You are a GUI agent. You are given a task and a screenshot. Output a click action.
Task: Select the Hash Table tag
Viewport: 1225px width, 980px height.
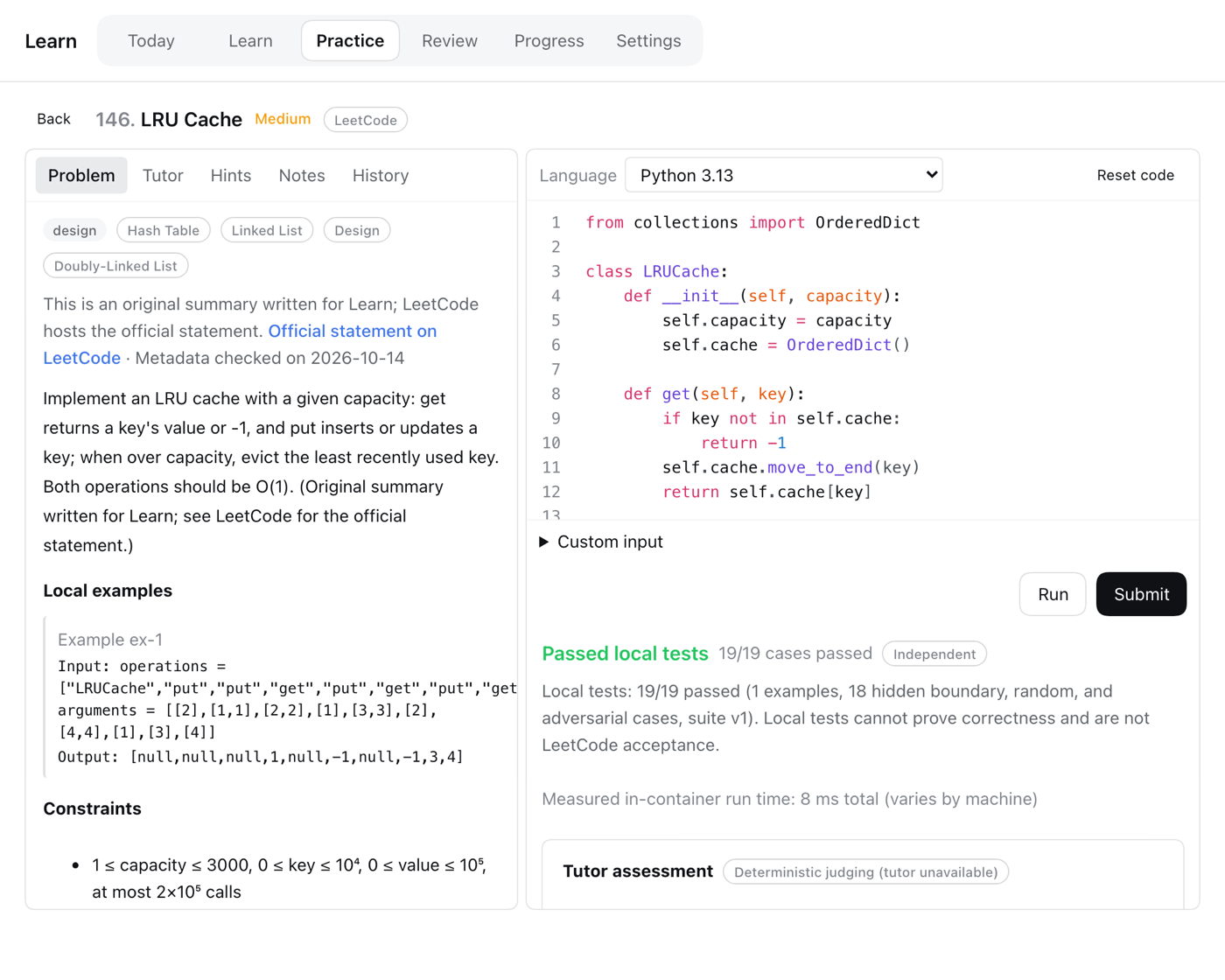click(164, 230)
